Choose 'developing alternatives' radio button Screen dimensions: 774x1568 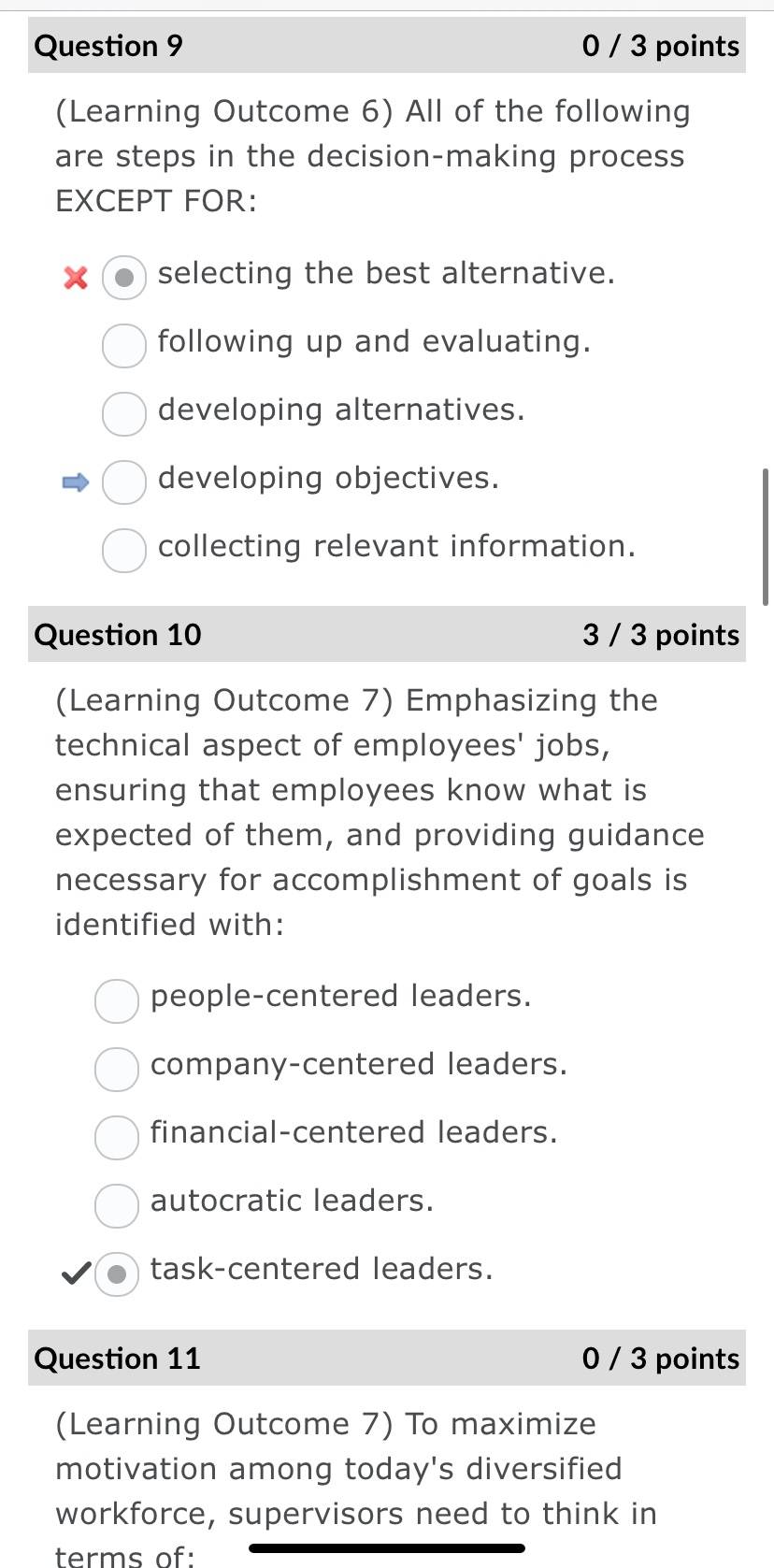(x=124, y=414)
